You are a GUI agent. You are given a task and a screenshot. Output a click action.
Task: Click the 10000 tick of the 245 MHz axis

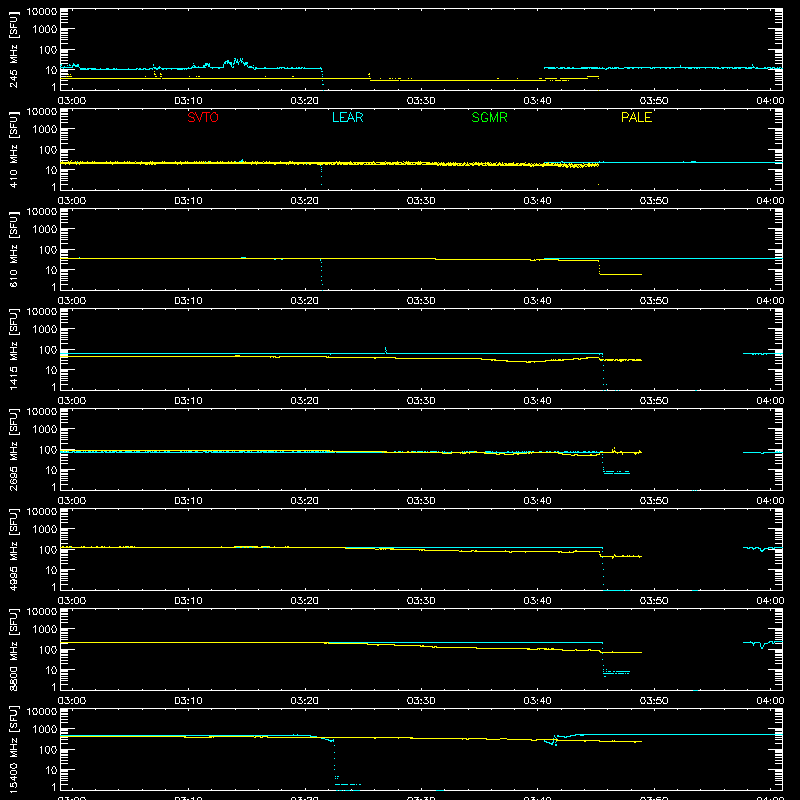tap(42, 12)
